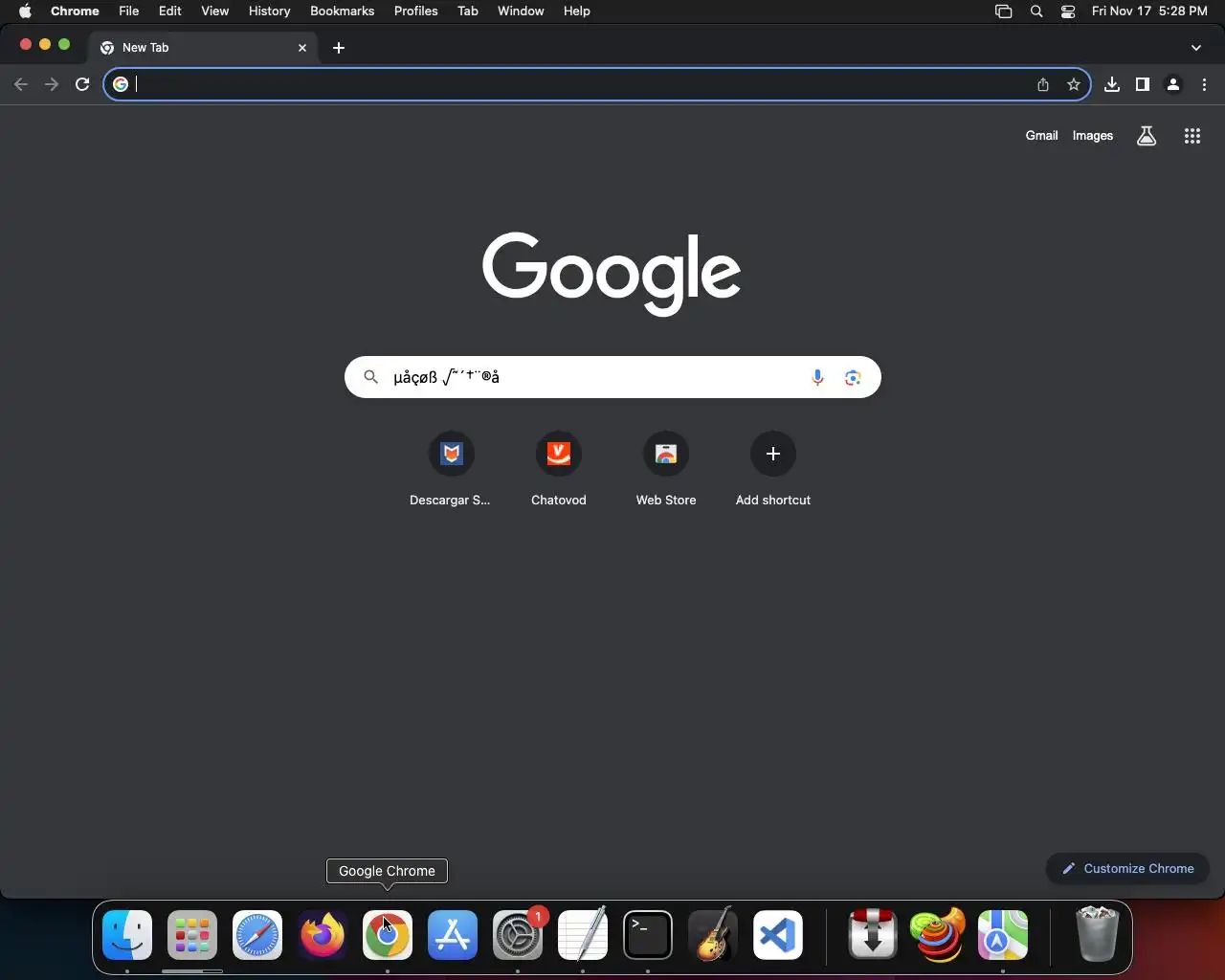Bookmark this tab with star icon
Image resolution: width=1225 pixels, height=980 pixels.
tap(1074, 84)
